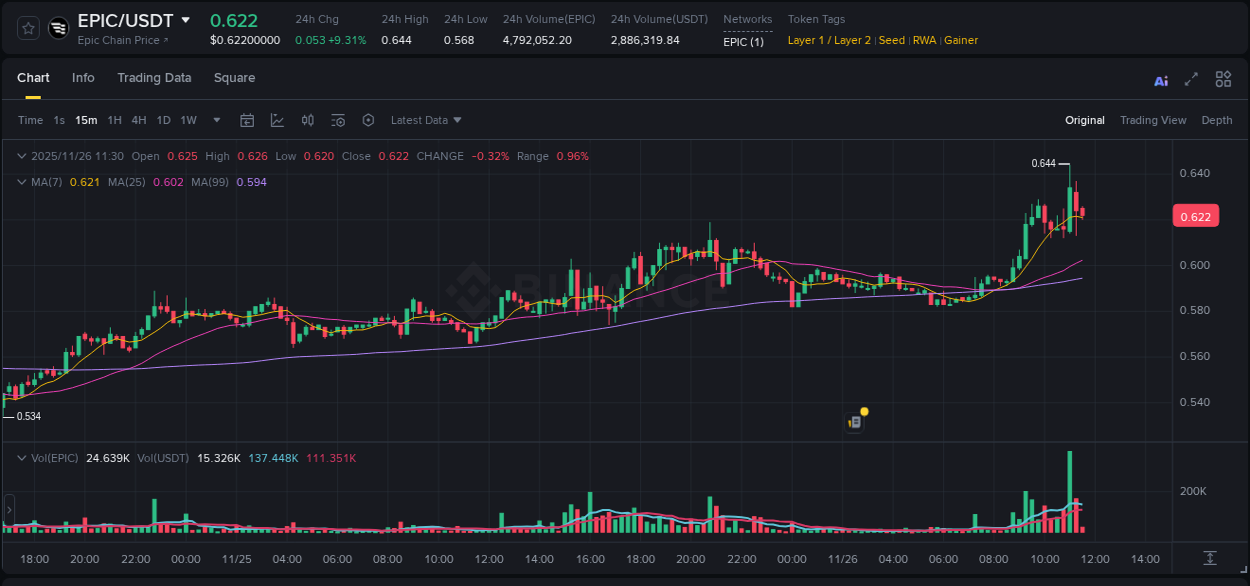Image resolution: width=1250 pixels, height=586 pixels.
Task: Open the indicator visibility settings icon
Action: tap(338, 120)
